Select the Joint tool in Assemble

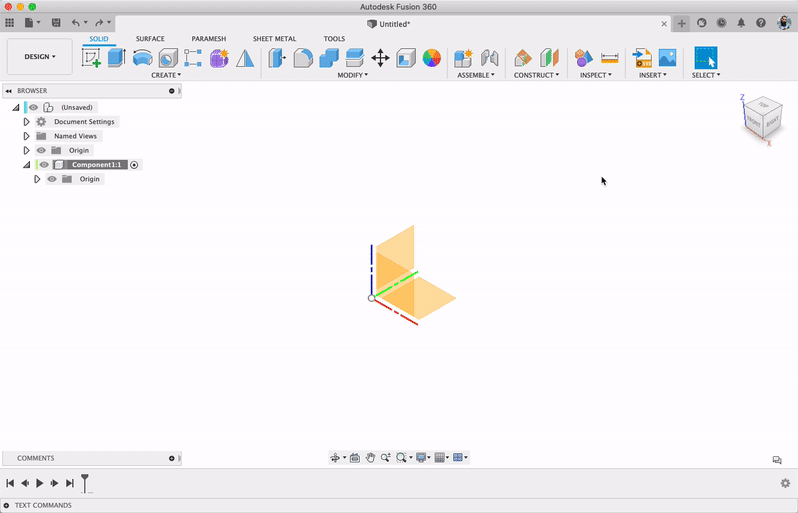pos(490,58)
